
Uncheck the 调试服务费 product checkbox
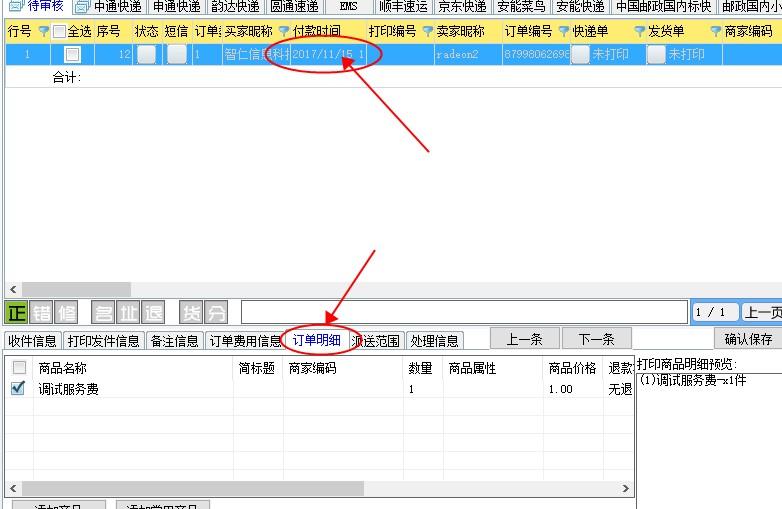[18, 389]
